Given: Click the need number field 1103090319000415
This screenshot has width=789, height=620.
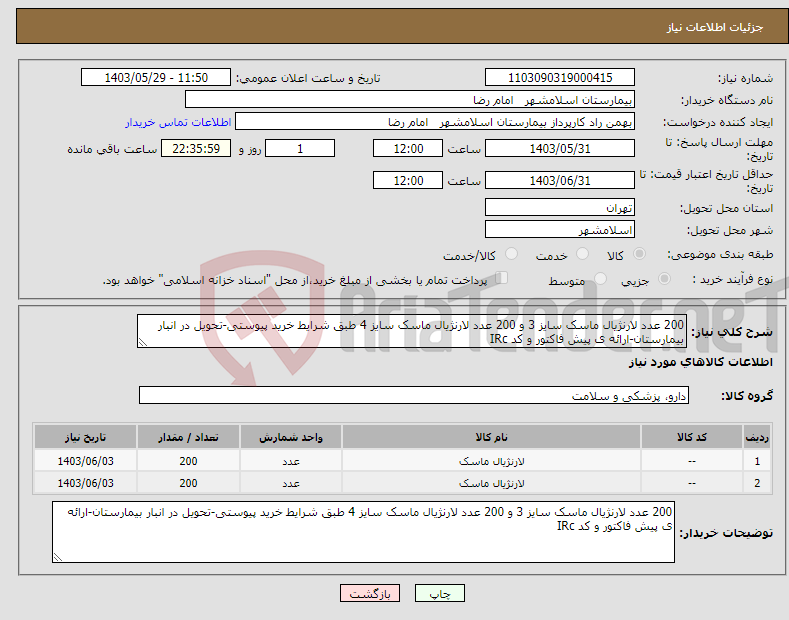Looking at the screenshot, I should click(560, 78).
